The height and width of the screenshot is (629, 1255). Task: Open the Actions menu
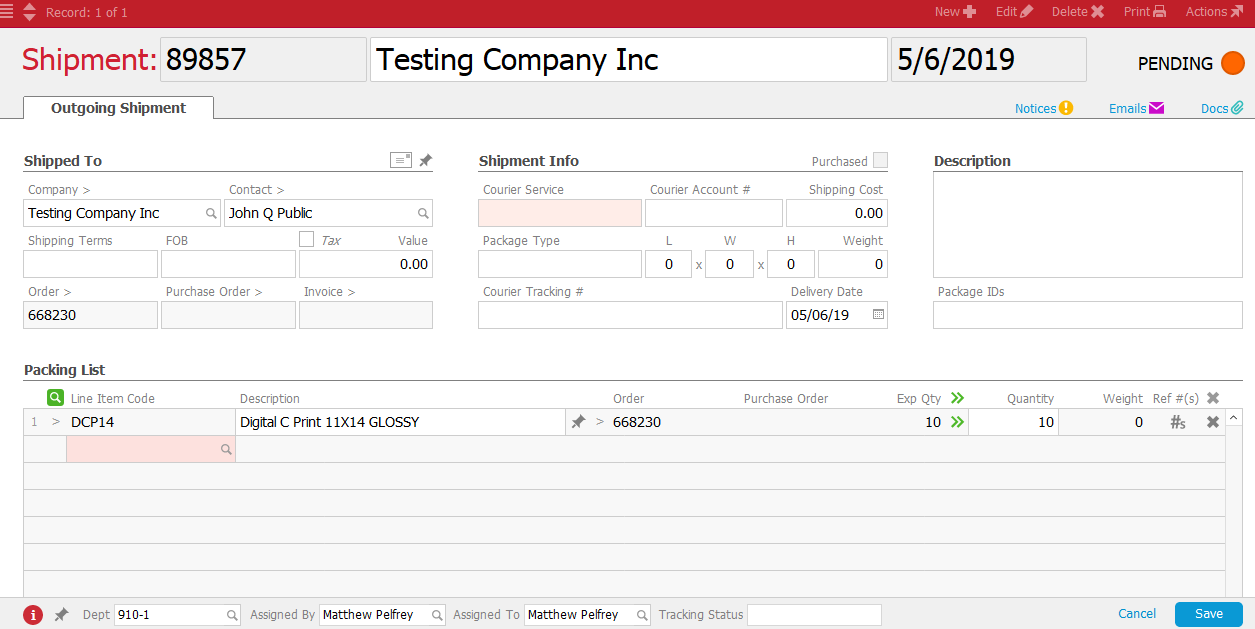pos(1214,12)
